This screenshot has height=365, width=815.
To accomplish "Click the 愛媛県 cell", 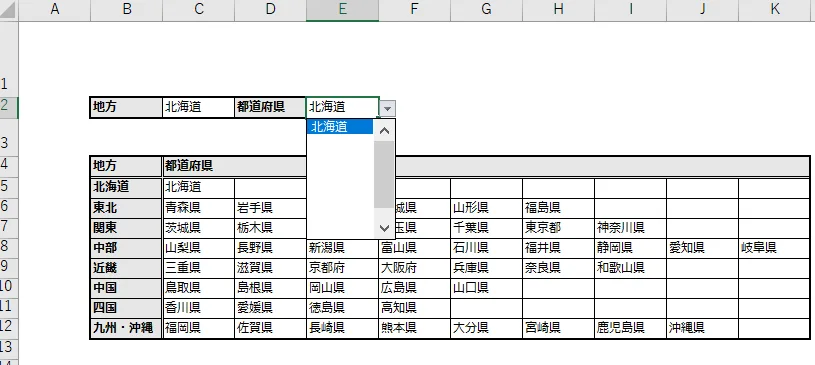I will pyautogui.click(x=270, y=308).
